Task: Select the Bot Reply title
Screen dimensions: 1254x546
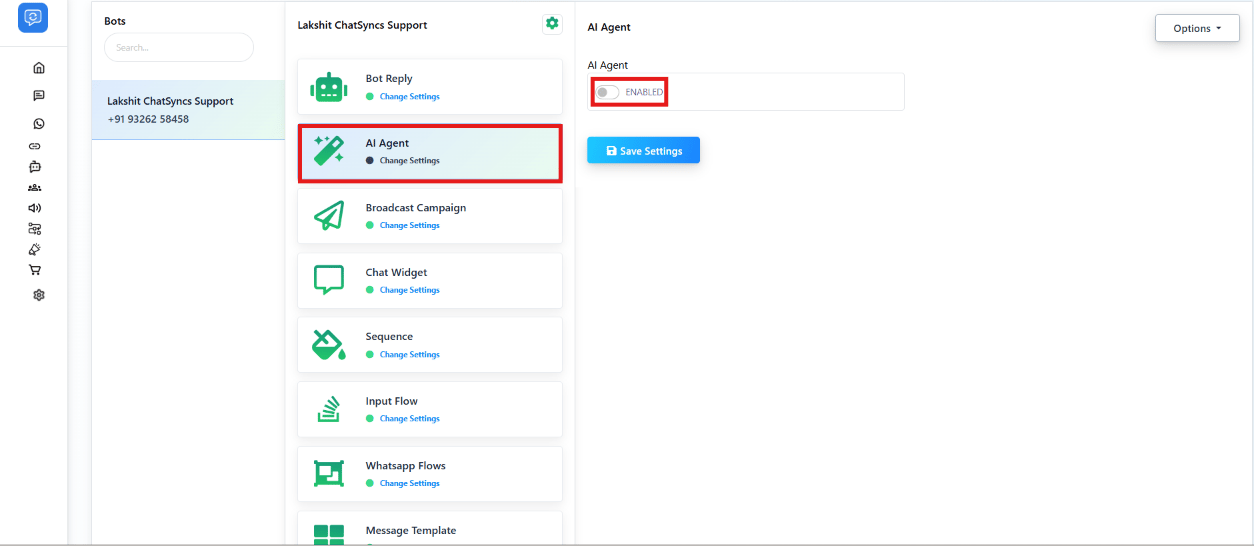Action: 389,79
